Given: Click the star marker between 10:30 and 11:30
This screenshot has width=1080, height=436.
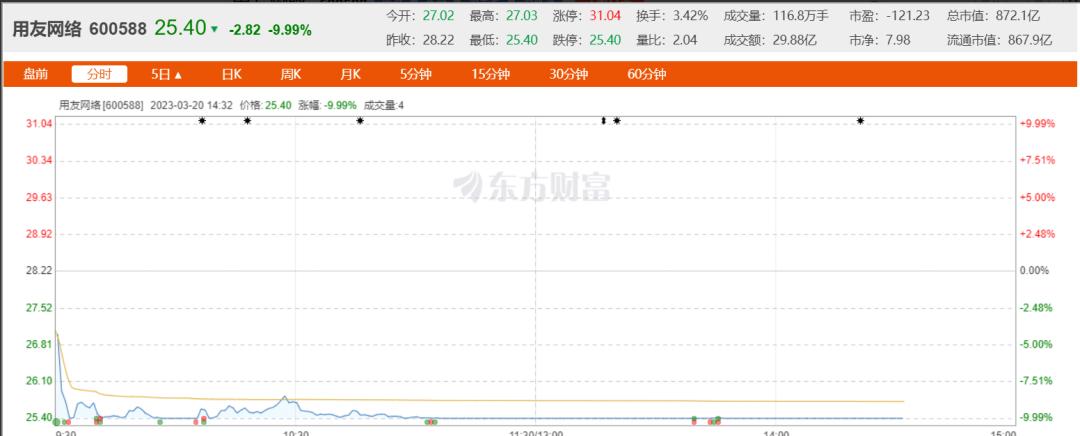Looking at the screenshot, I should tap(360, 121).
